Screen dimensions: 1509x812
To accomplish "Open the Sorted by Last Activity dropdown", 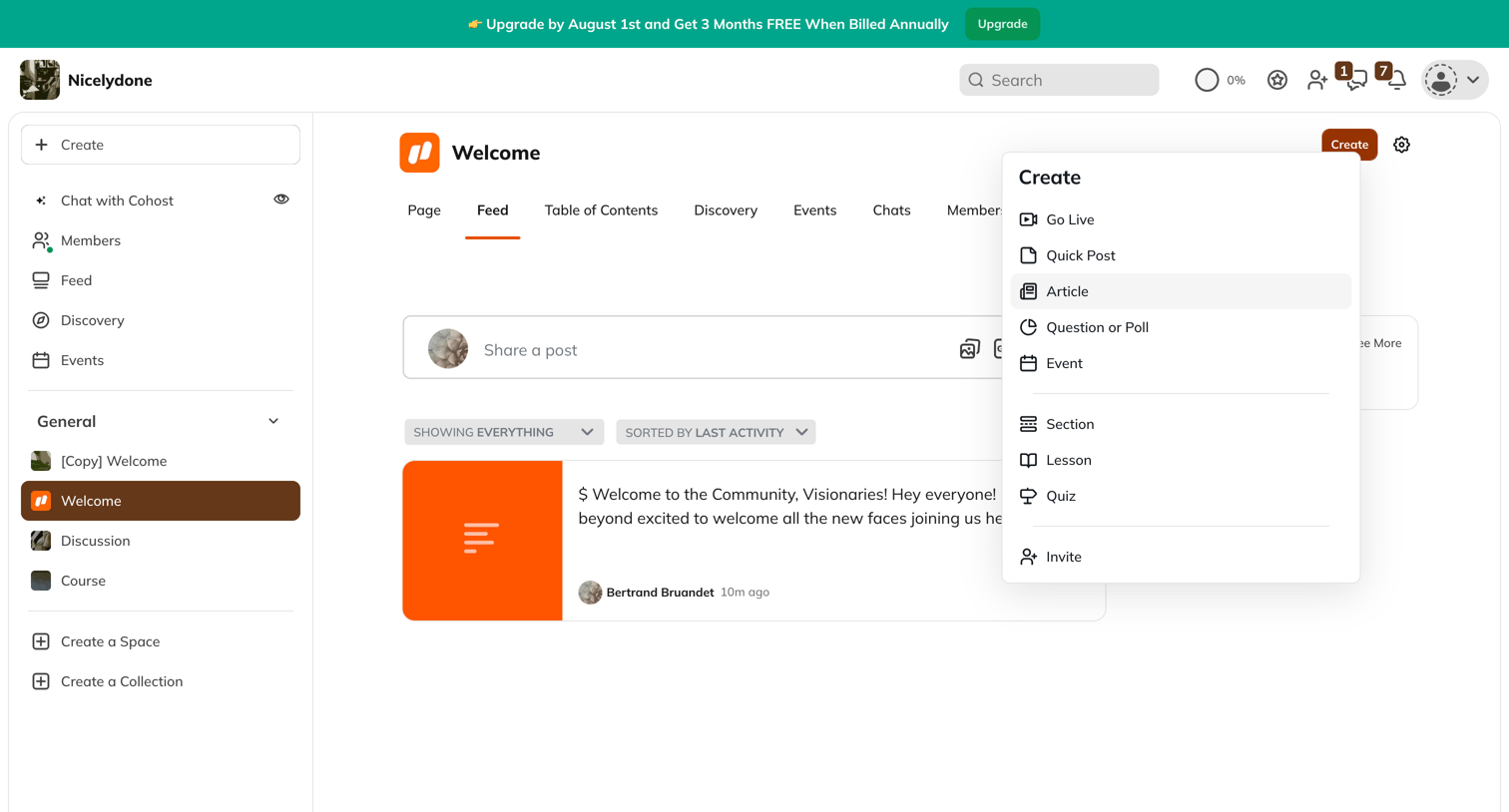I will click(x=716, y=432).
